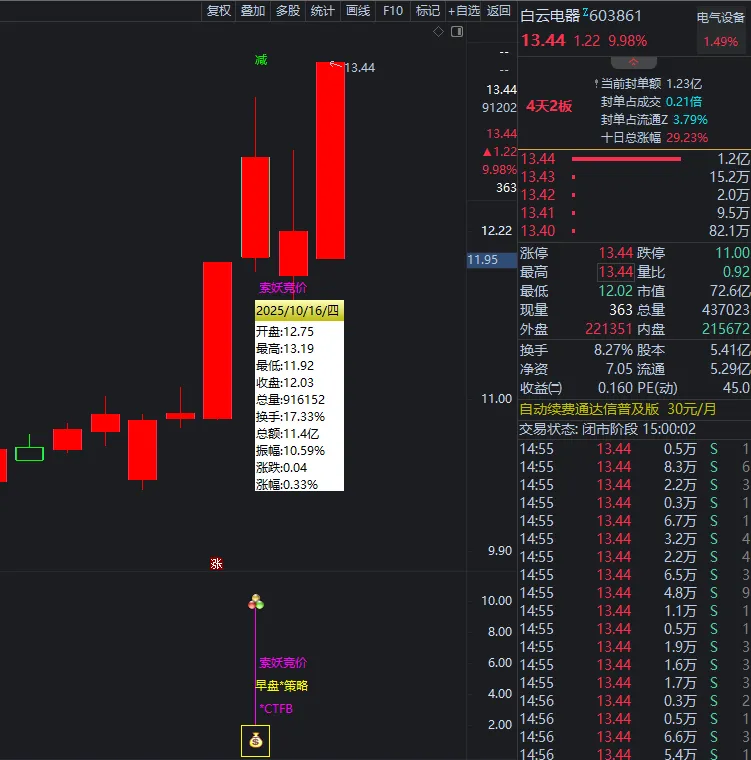751x760 pixels.
Task: Collapse the limit-up info panel with chevron
Action: [x=634, y=62]
